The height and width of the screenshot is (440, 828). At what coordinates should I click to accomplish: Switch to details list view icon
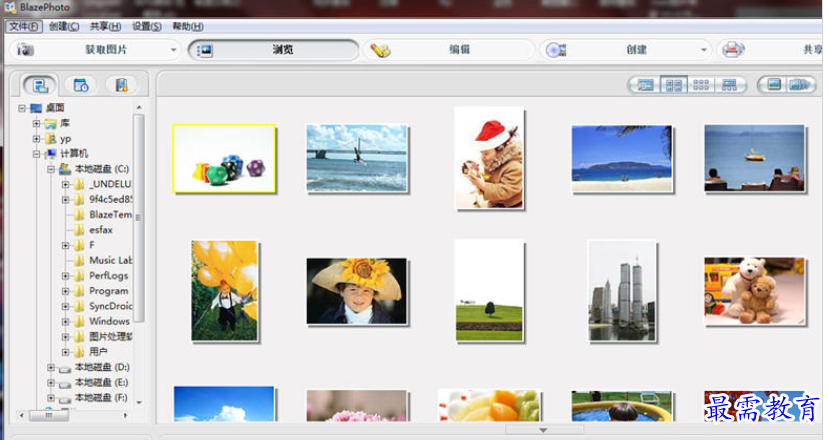point(729,85)
